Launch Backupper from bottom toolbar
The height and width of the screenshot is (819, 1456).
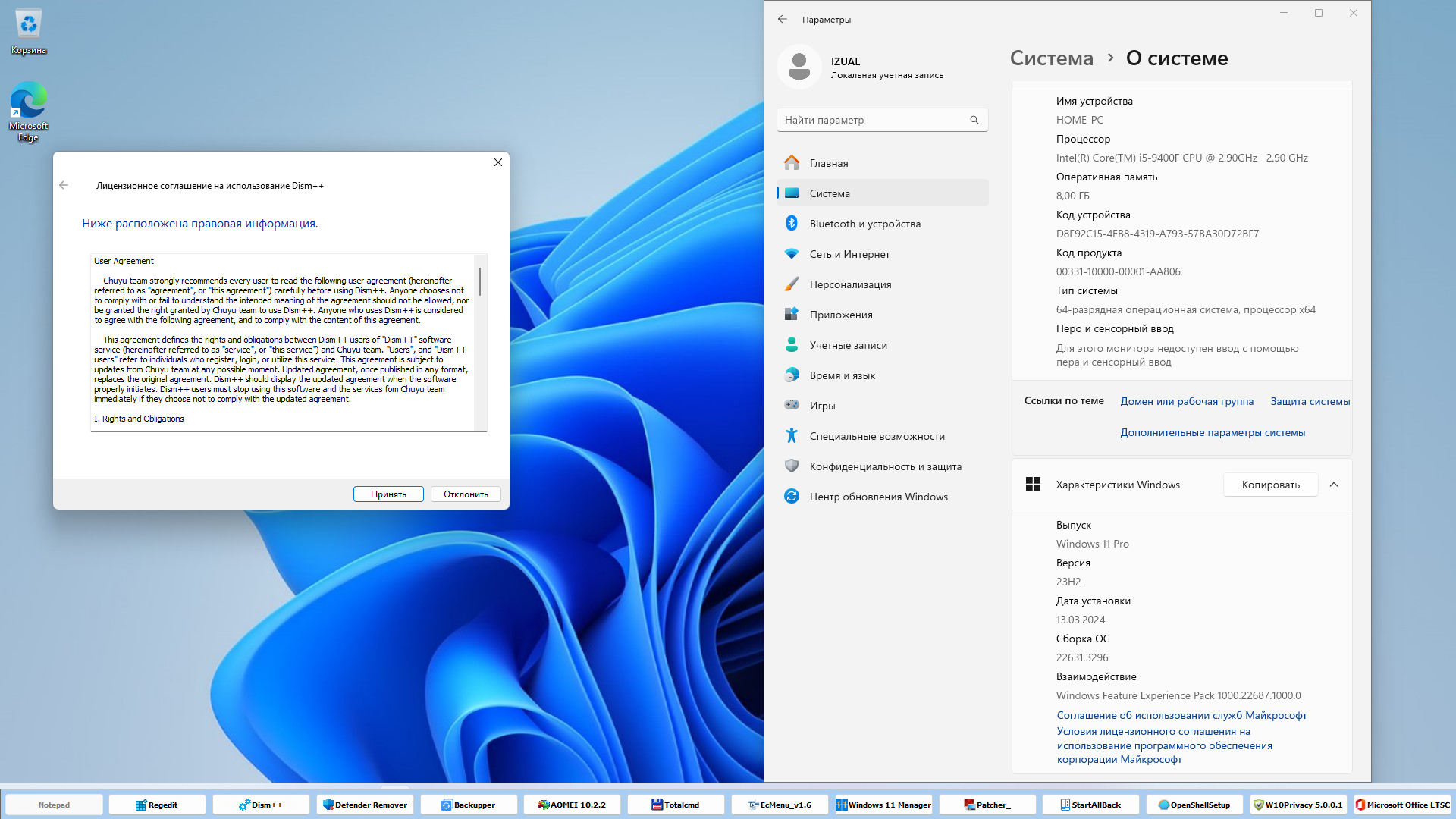tap(469, 805)
